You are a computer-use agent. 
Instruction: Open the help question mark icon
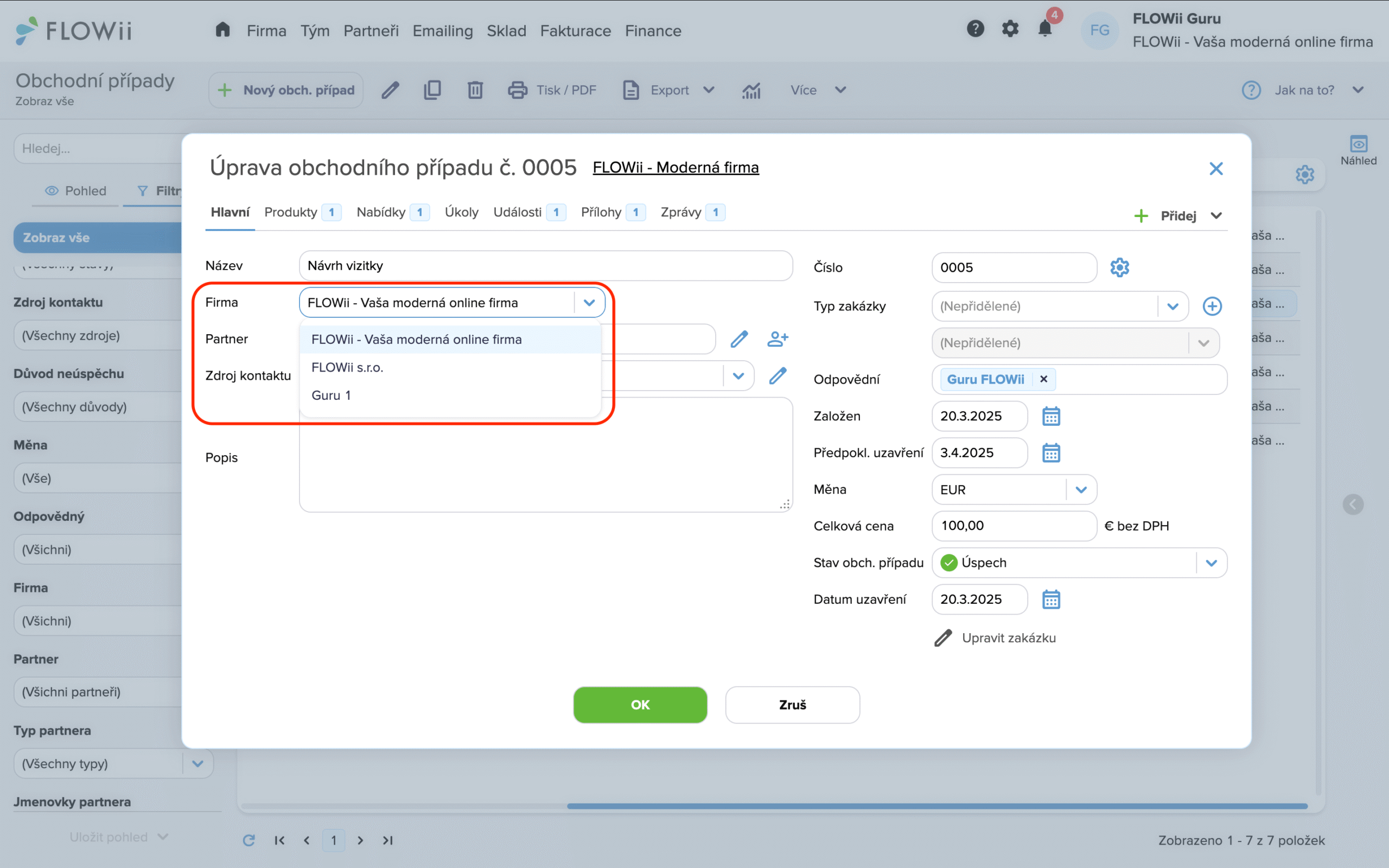pyautogui.click(x=975, y=29)
